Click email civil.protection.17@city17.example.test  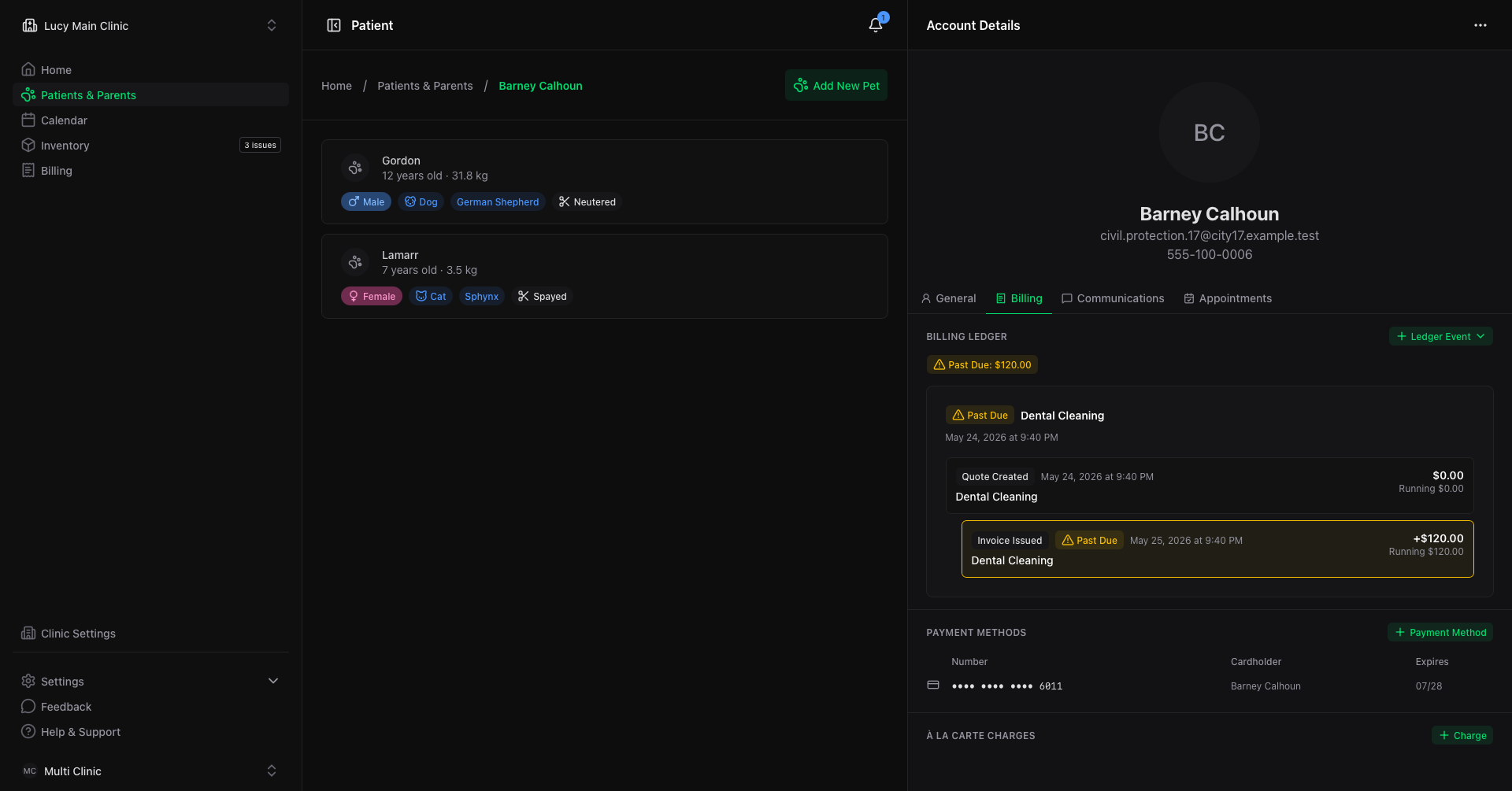click(x=1209, y=235)
